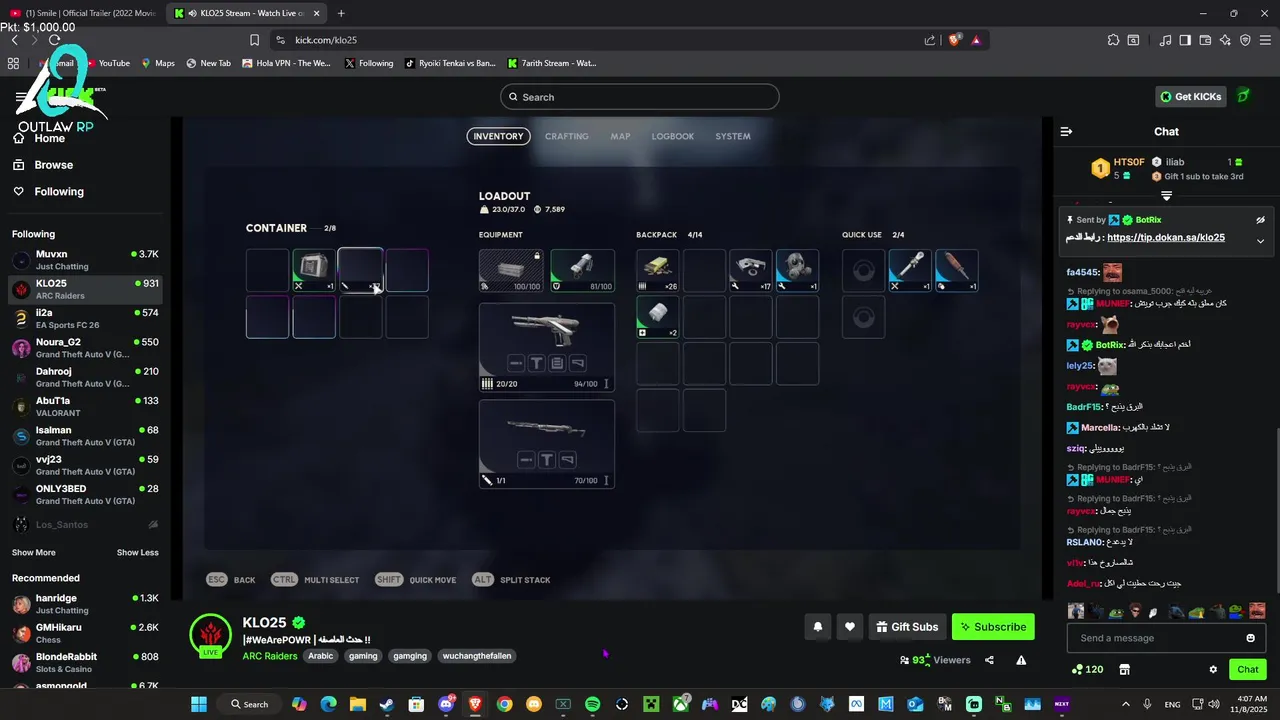Open GMHikaru recommended channel
Image resolution: width=1280 pixels, height=720 pixels.
85,633
